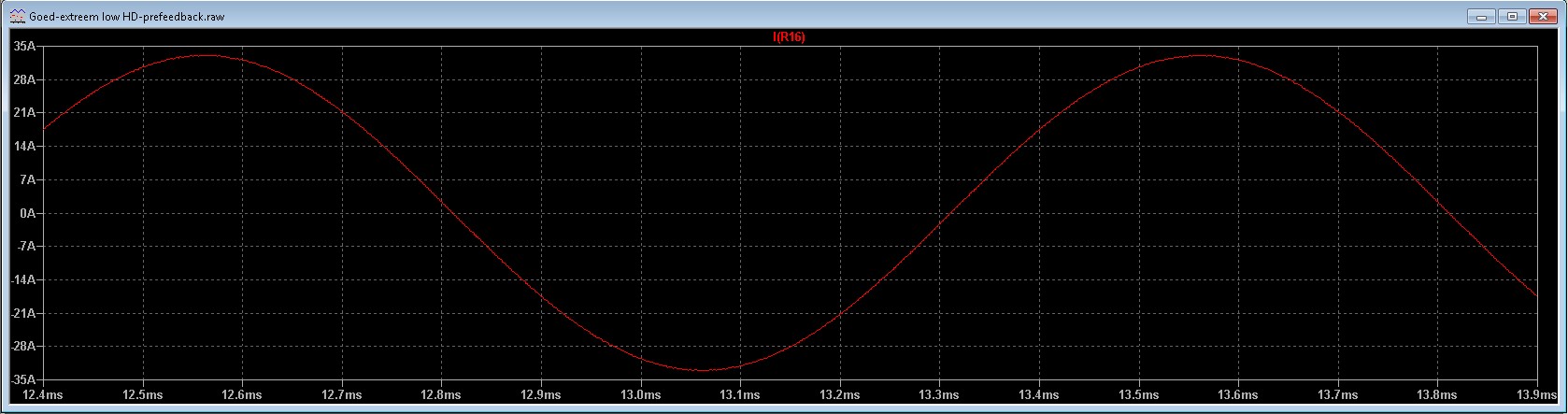Click the 13.3ms time axis label

[x=940, y=395]
